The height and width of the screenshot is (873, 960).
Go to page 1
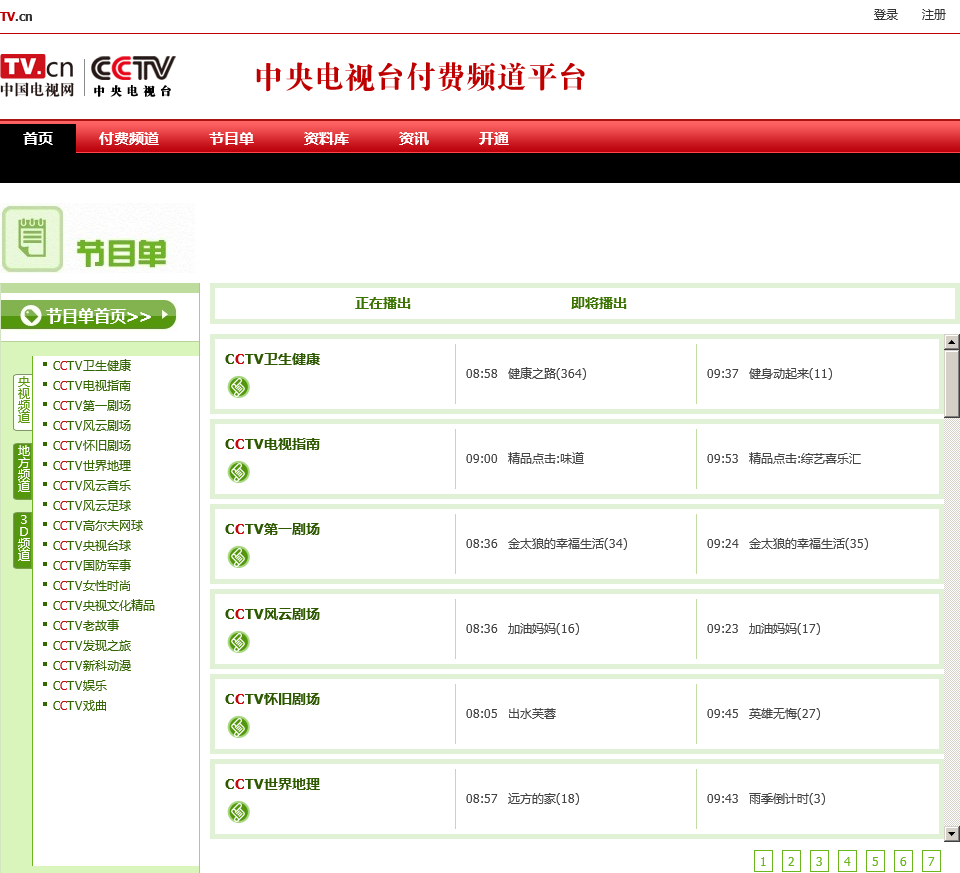click(763, 861)
